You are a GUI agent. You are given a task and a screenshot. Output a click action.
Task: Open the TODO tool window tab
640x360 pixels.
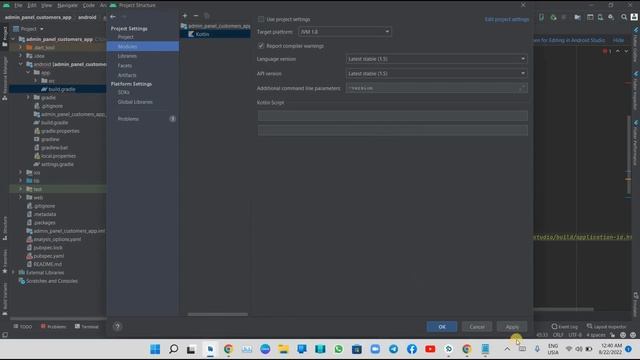22,327
